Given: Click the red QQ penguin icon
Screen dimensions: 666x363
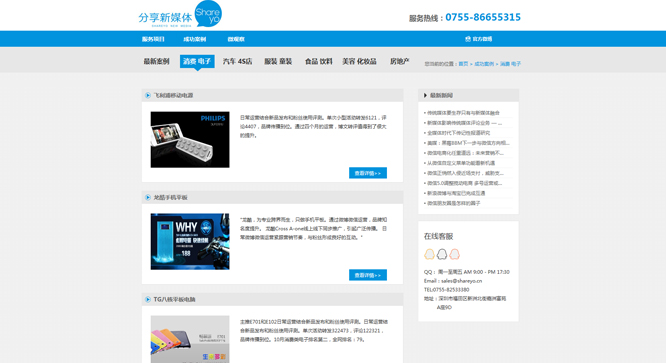Looking at the screenshot, I should coord(454,254).
